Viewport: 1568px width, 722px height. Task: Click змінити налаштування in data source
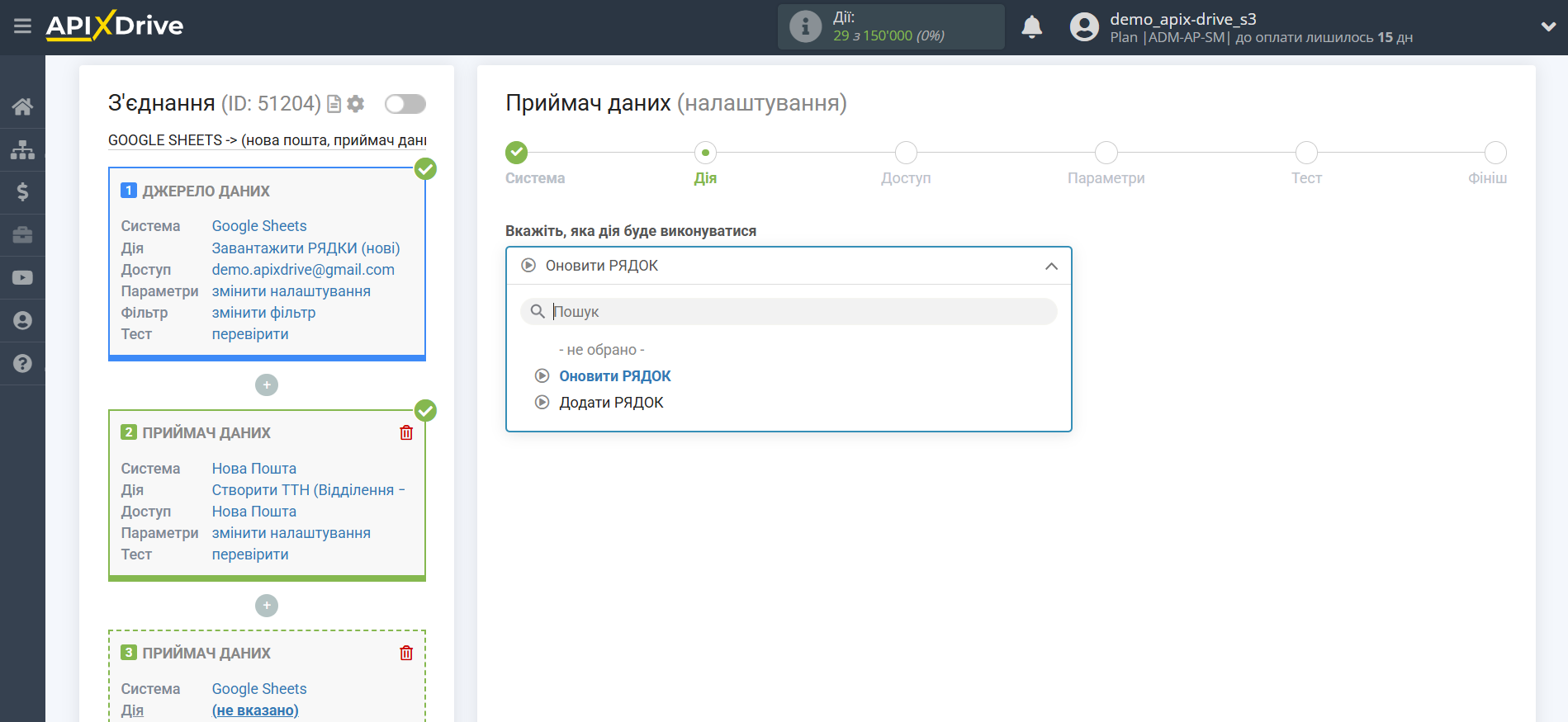pos(291,291)
